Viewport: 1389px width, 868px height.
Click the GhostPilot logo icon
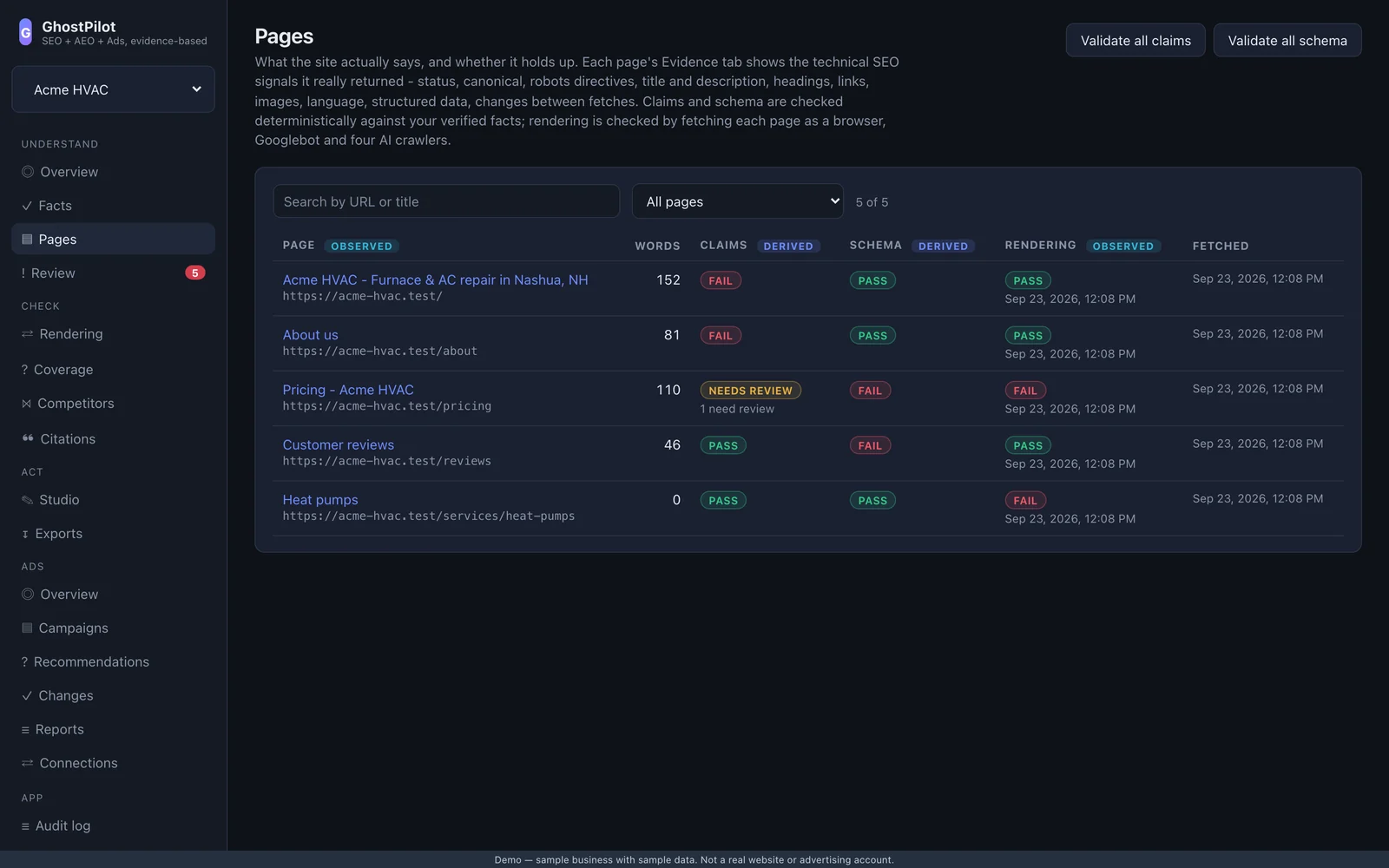(25, 32)
